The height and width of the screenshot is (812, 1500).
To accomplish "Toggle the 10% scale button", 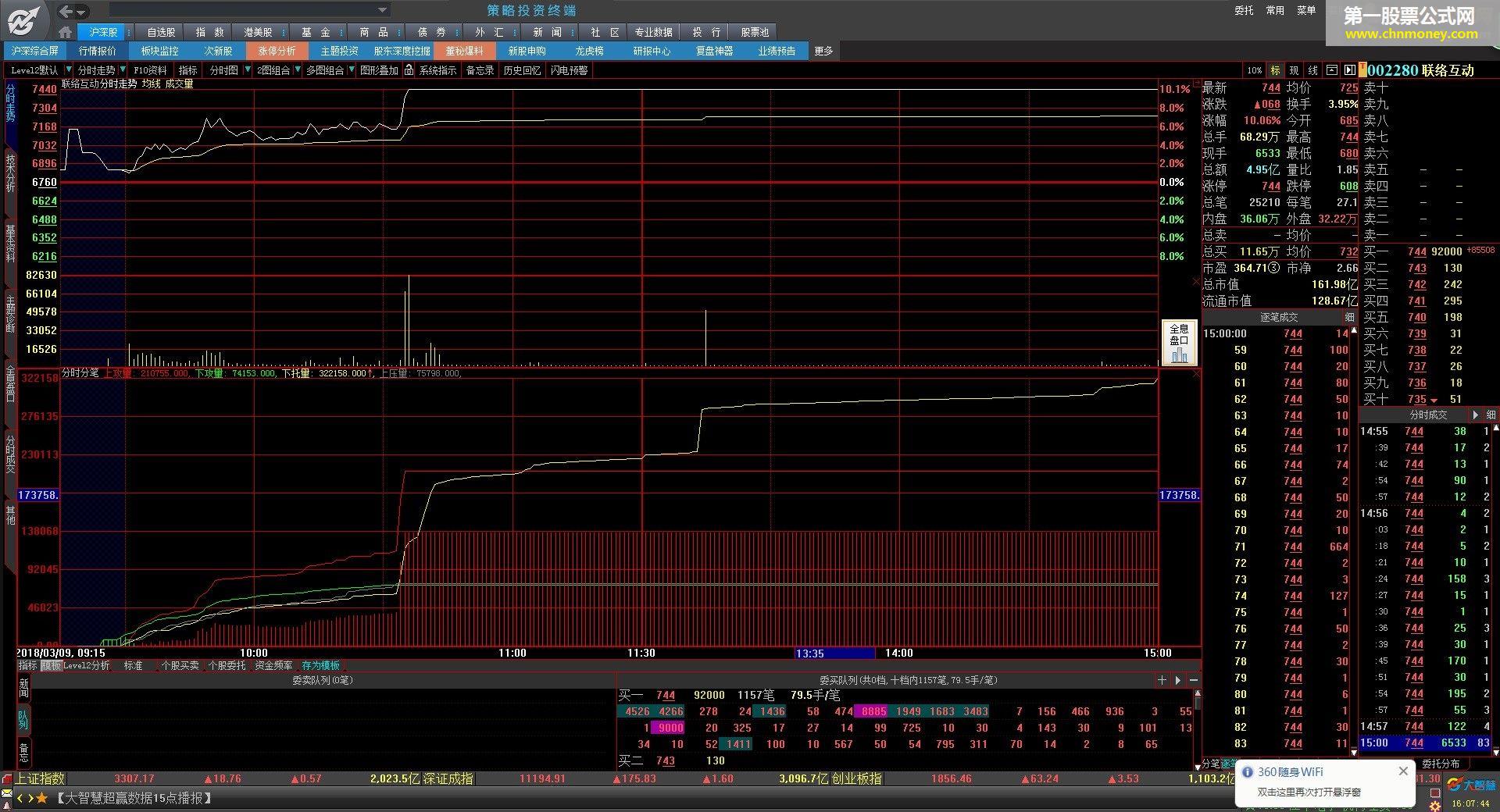I will coord(1254,70).
